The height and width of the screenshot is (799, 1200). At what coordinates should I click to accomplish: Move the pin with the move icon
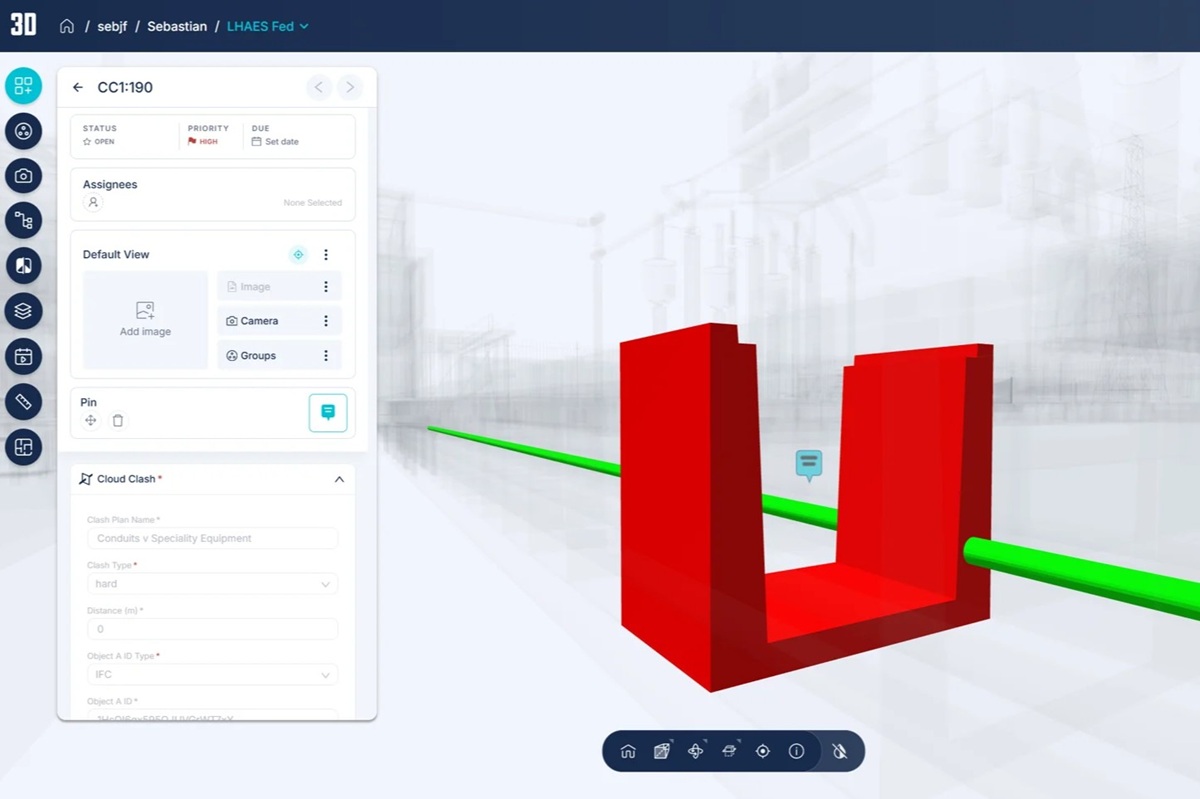coord(91,421)
